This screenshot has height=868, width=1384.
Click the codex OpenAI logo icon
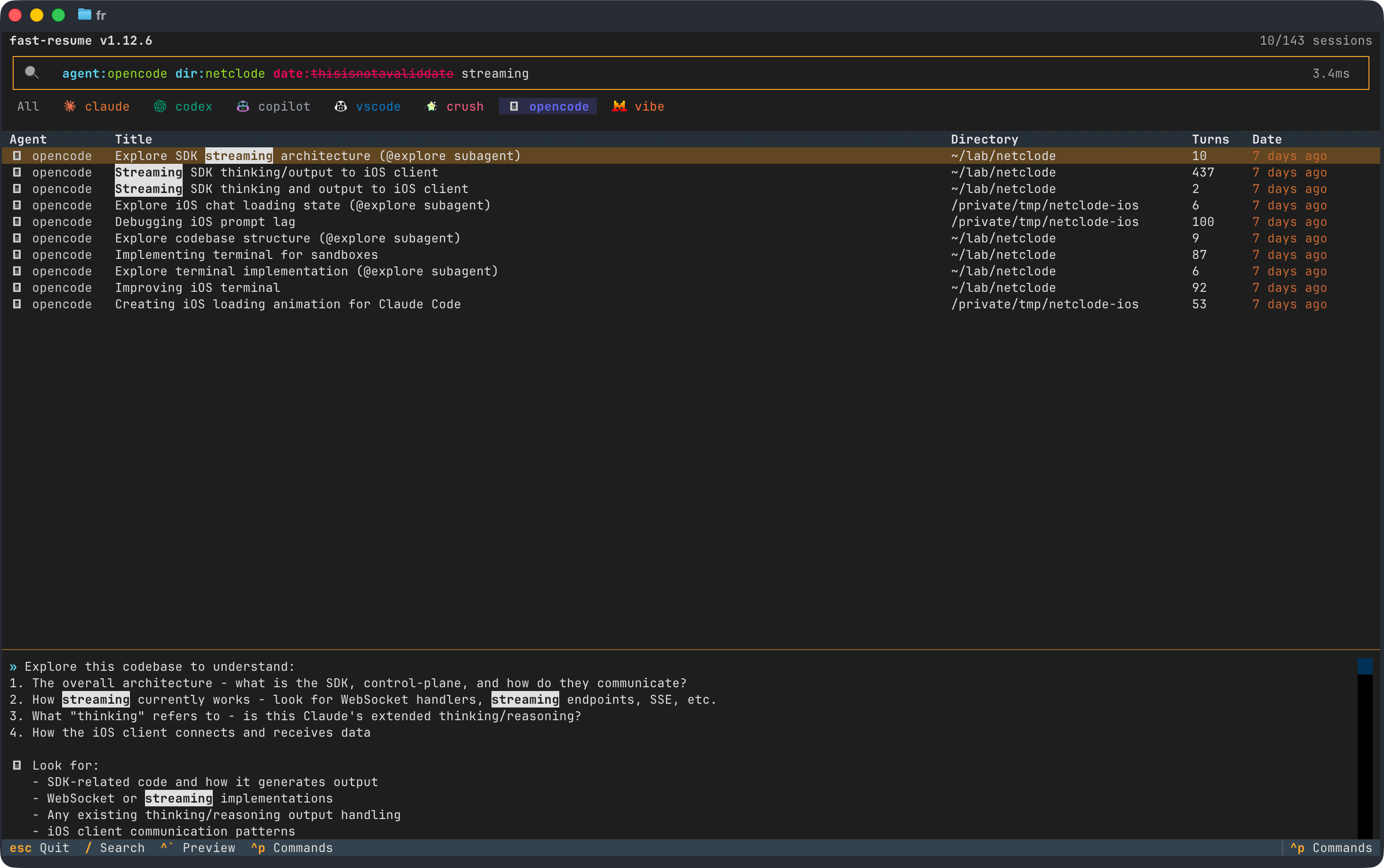[160, 106]
